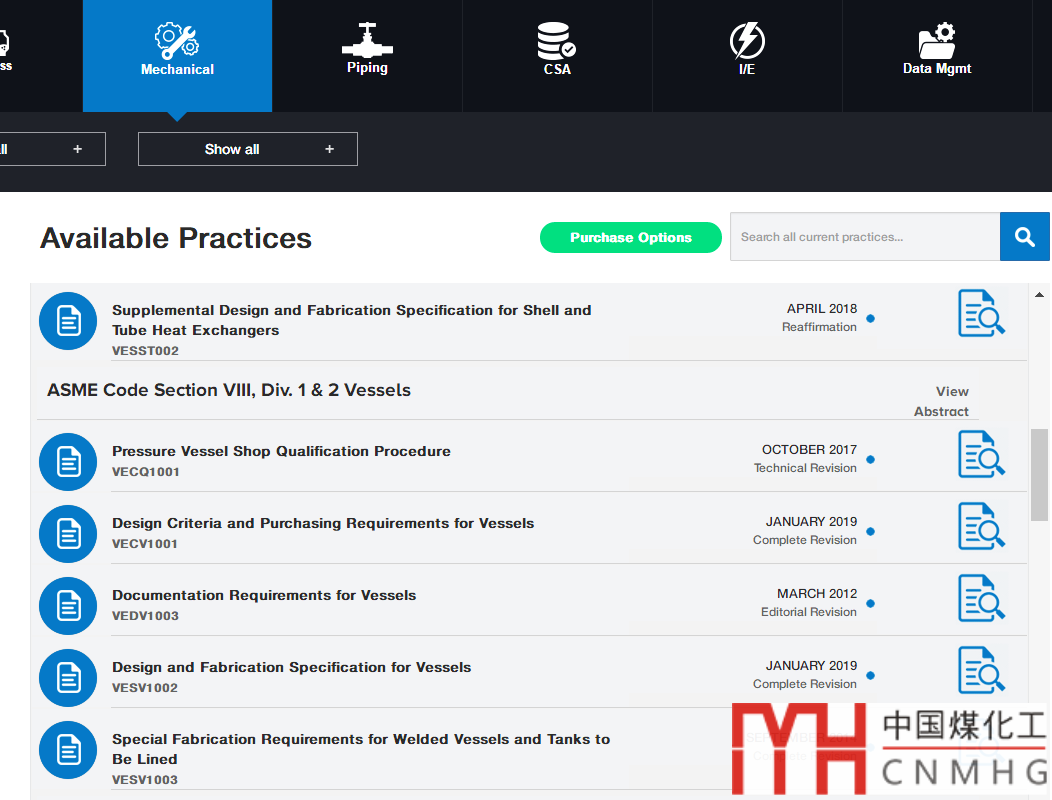Click the magnifier search button
The height and width of the screenshot is (800, 1052).
tap(1024, 236)
